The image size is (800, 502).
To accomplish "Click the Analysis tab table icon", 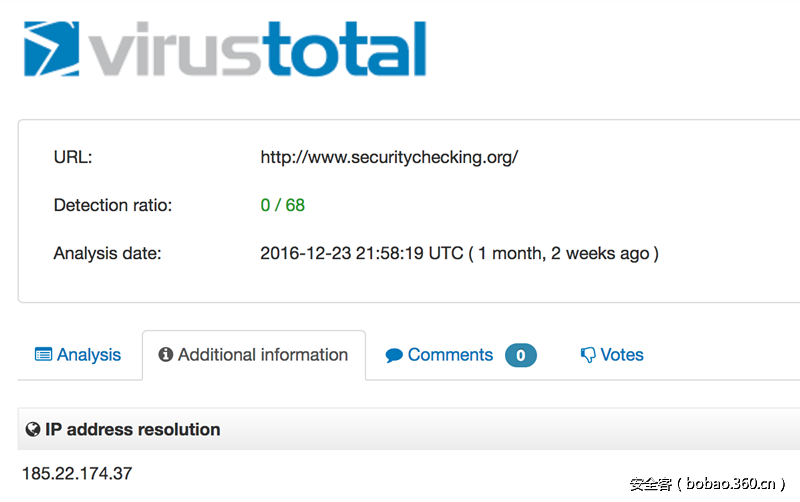I will click(43, 355).
